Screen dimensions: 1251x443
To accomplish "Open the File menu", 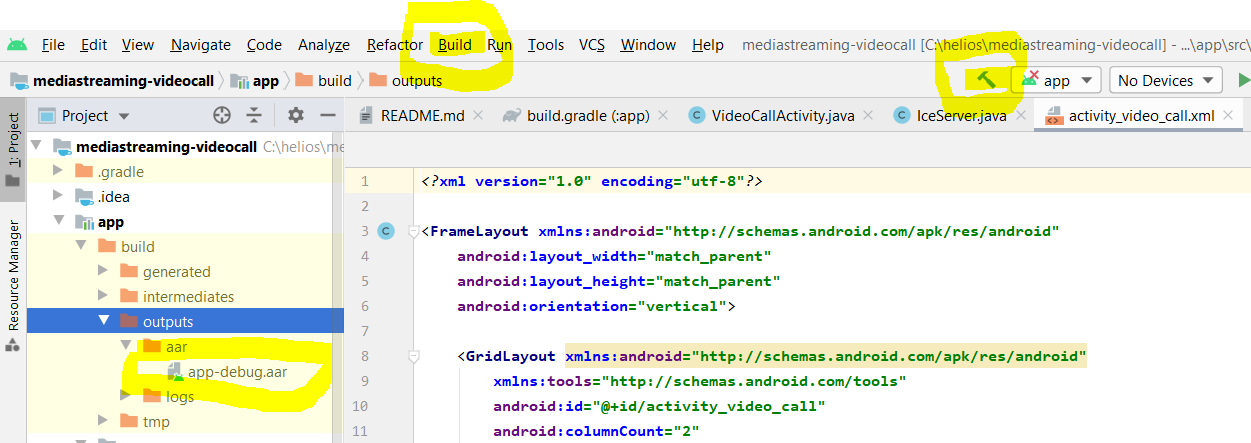I will click(53, 45).
